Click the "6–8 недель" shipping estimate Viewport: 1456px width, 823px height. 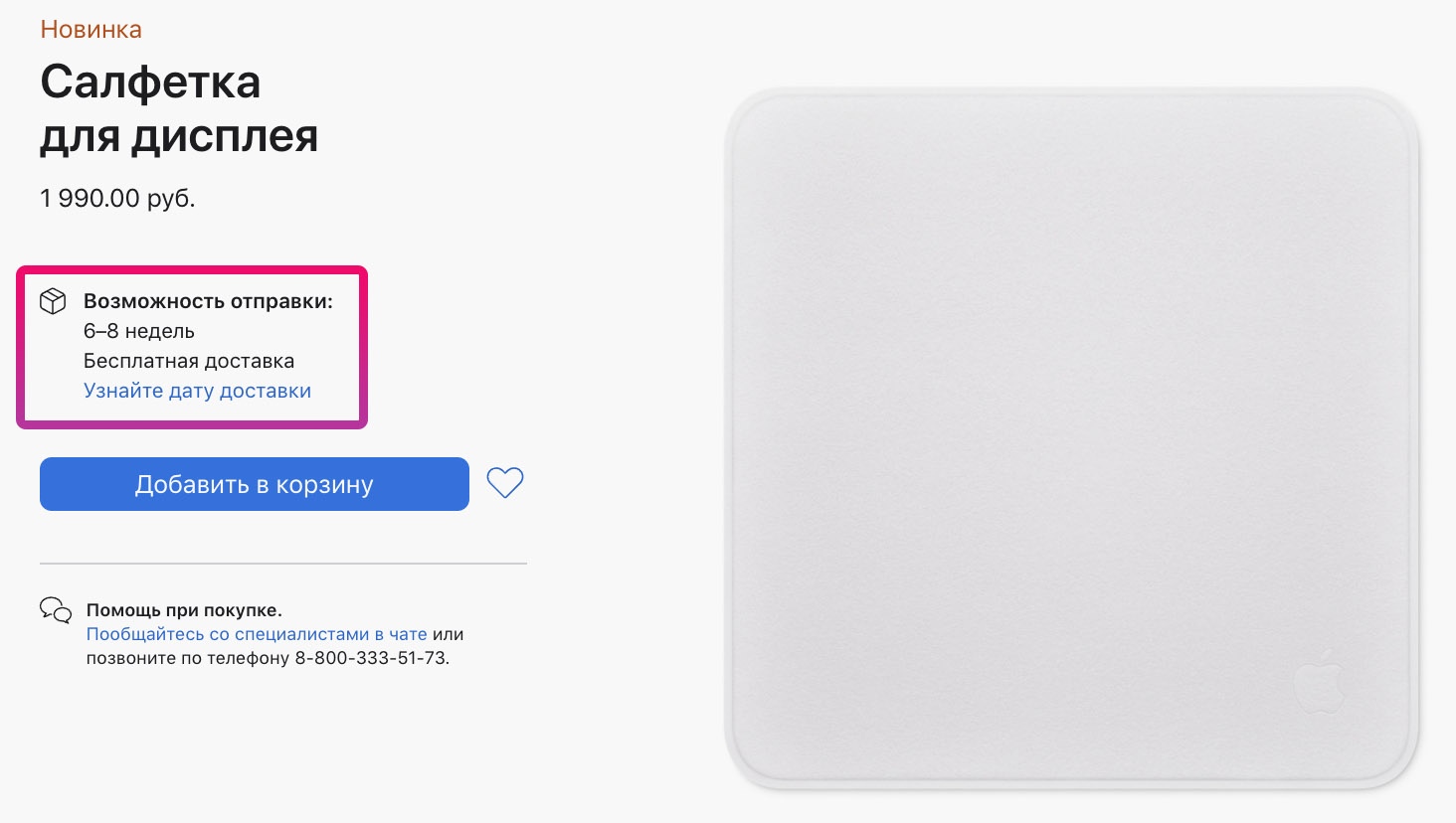[139, 331]
